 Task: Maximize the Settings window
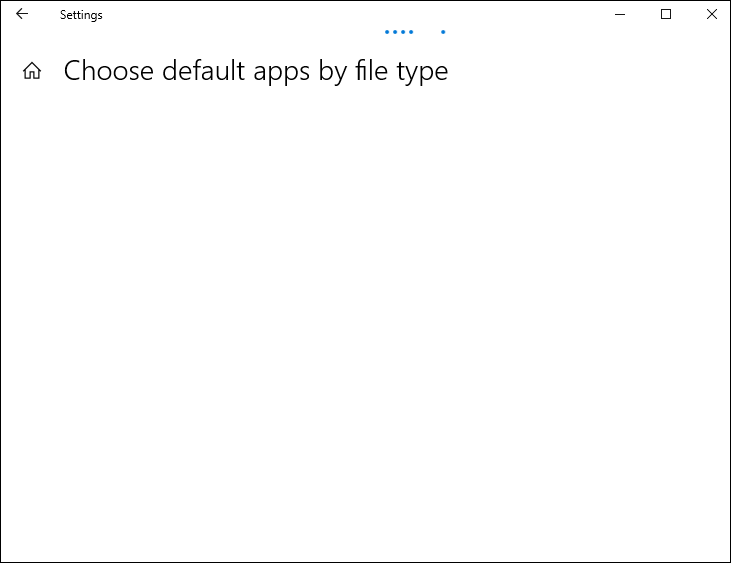point(666,15)
